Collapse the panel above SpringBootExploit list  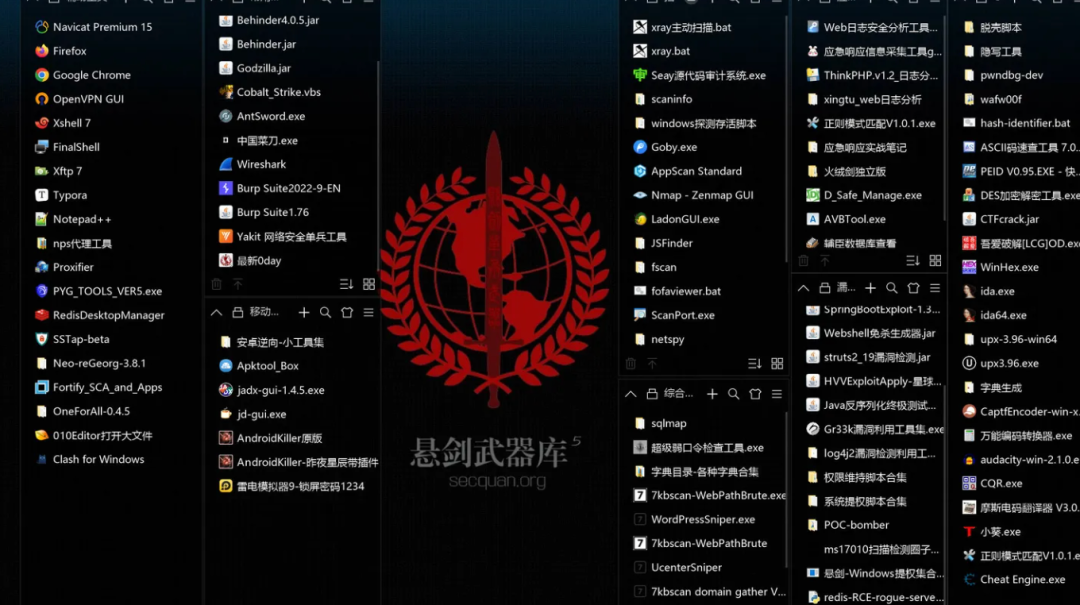(803, 288)
